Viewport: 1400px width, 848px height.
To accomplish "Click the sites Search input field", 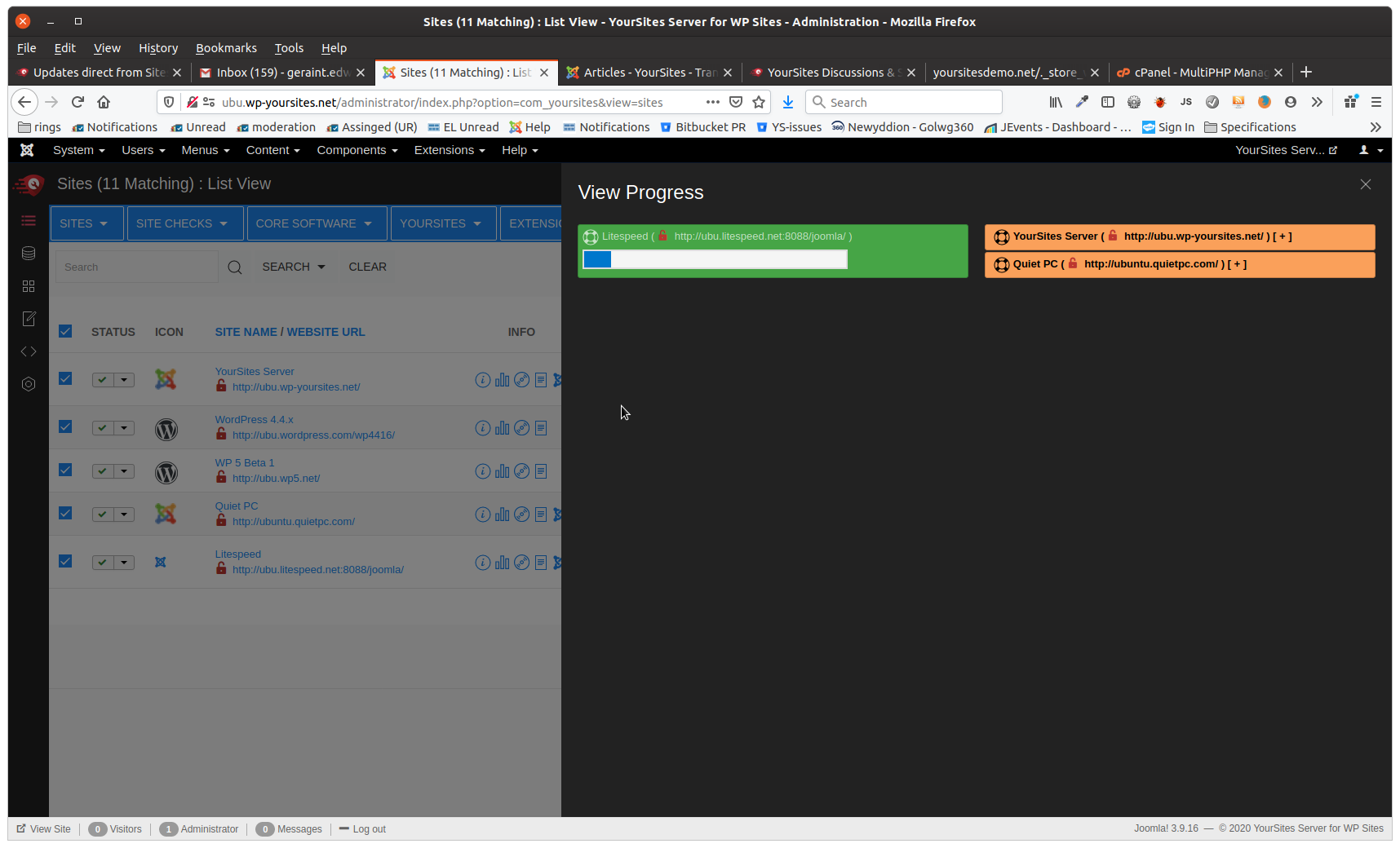I will tap(137, 267).
